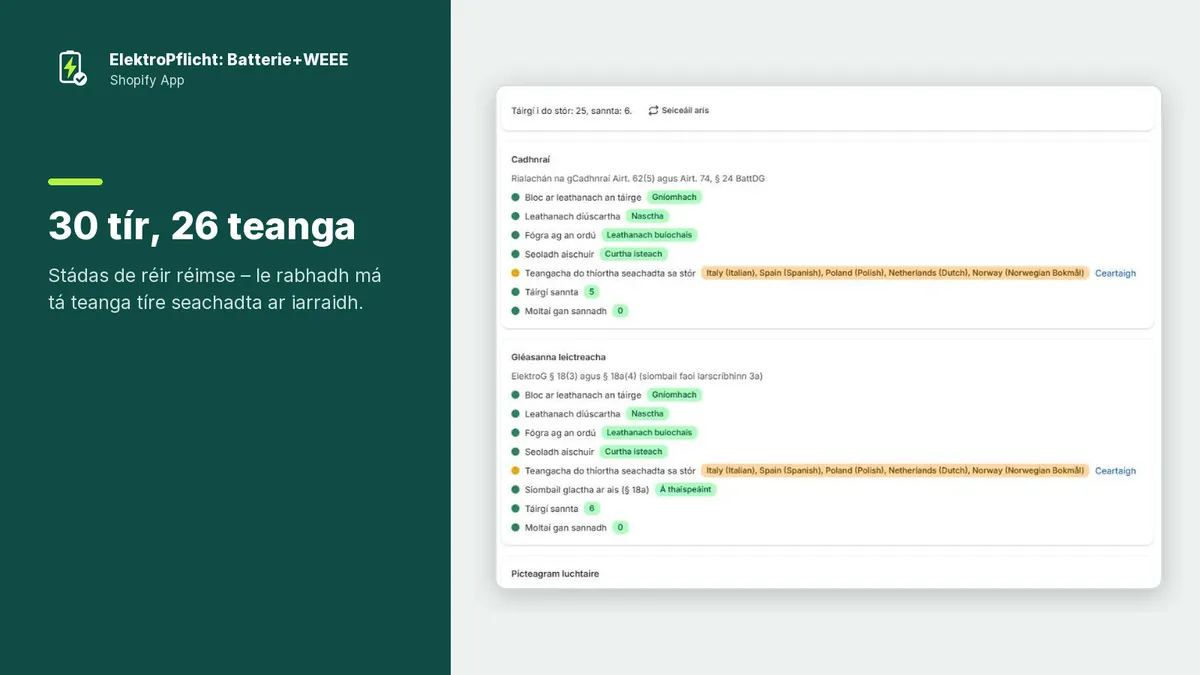Click the orange missing-languages badge under Gléasanna leictreacha
This screenshot has width=1200, height=675.
pyautogui.click(x=895, y=471)
